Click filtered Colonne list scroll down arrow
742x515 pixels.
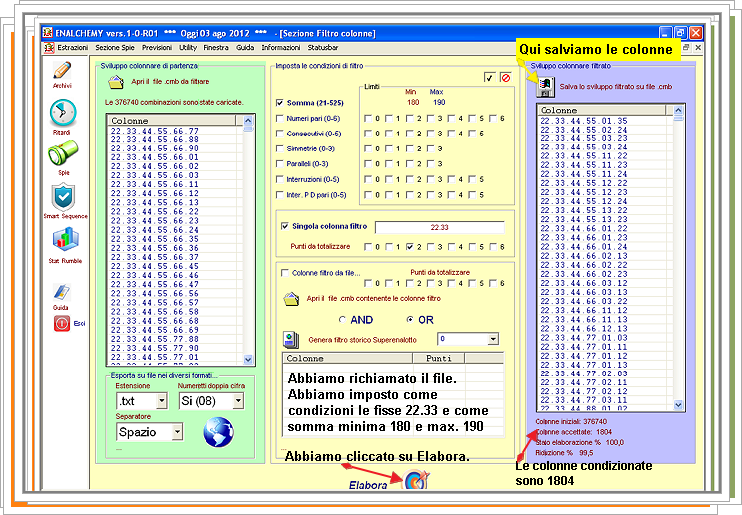click(x=678, y=405)
